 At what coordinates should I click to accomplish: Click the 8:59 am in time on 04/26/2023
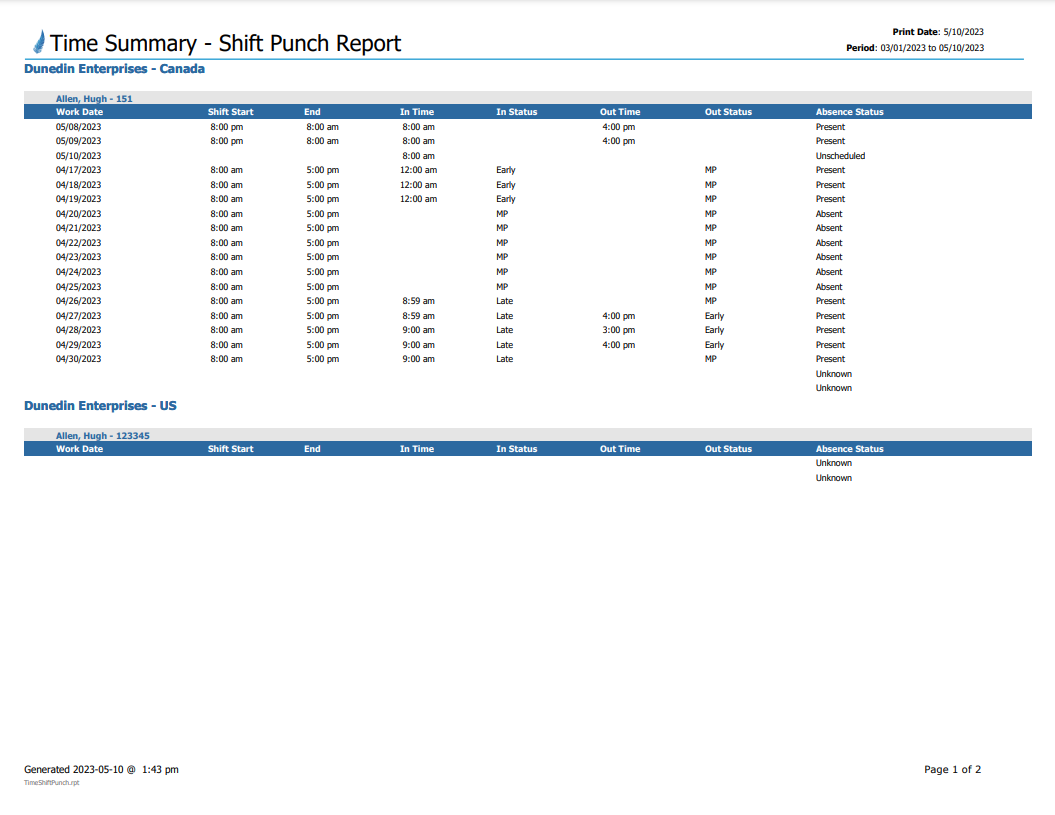417,301
